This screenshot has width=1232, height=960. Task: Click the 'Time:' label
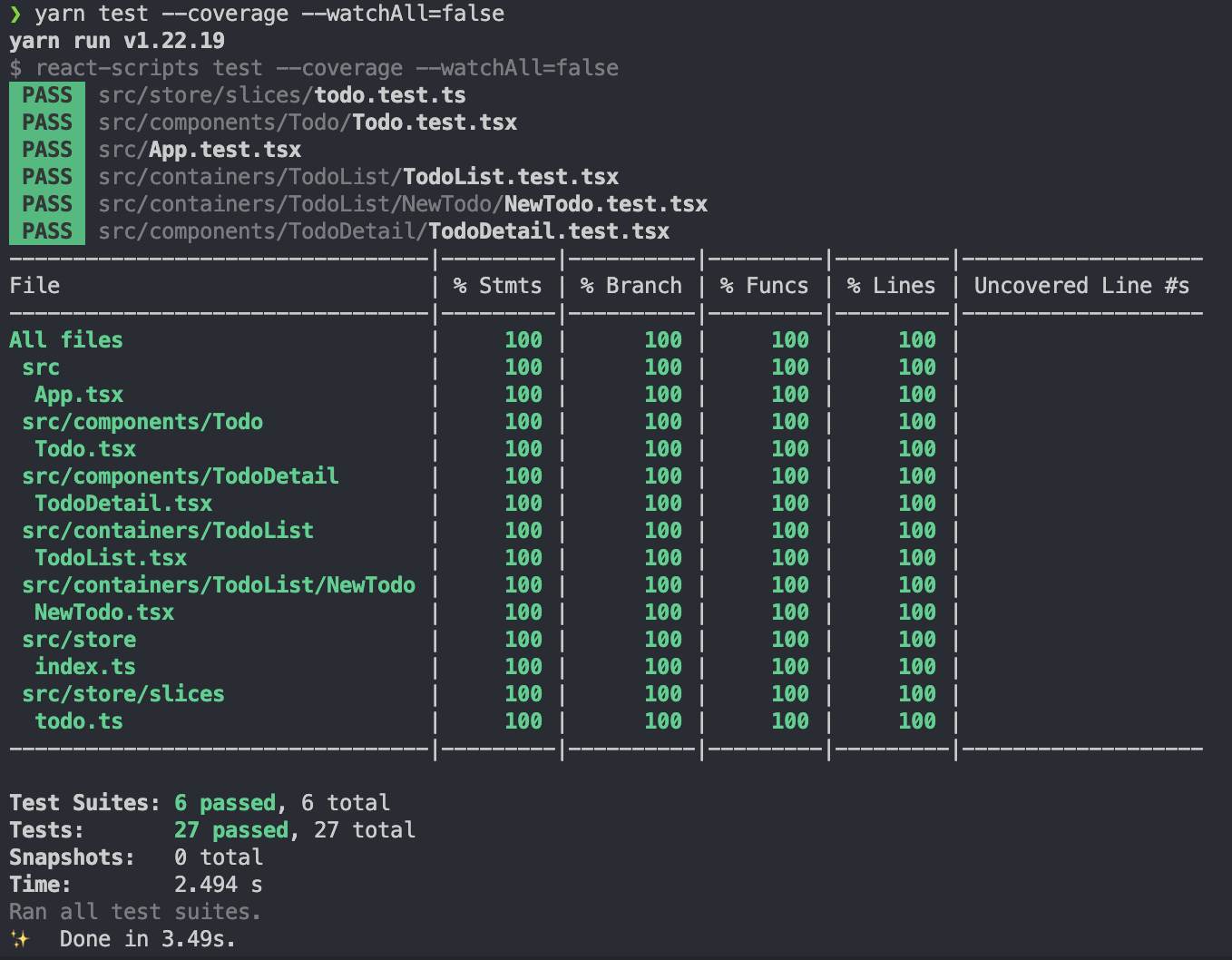point(41,885)
